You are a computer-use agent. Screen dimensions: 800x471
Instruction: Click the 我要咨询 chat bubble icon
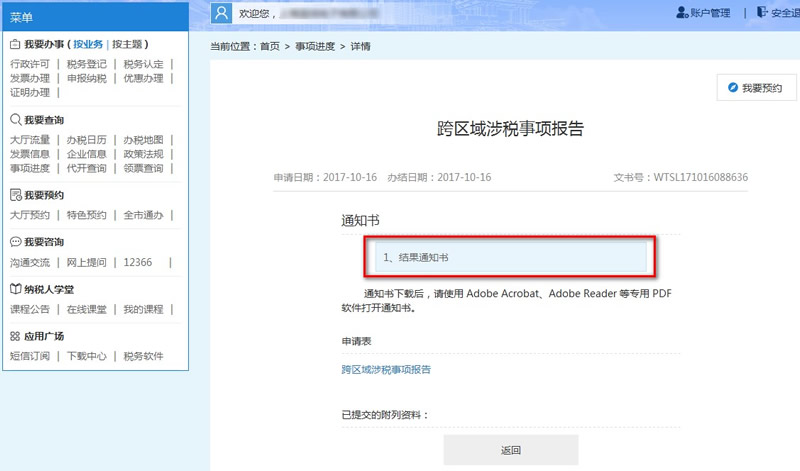[x=15, y=243]
